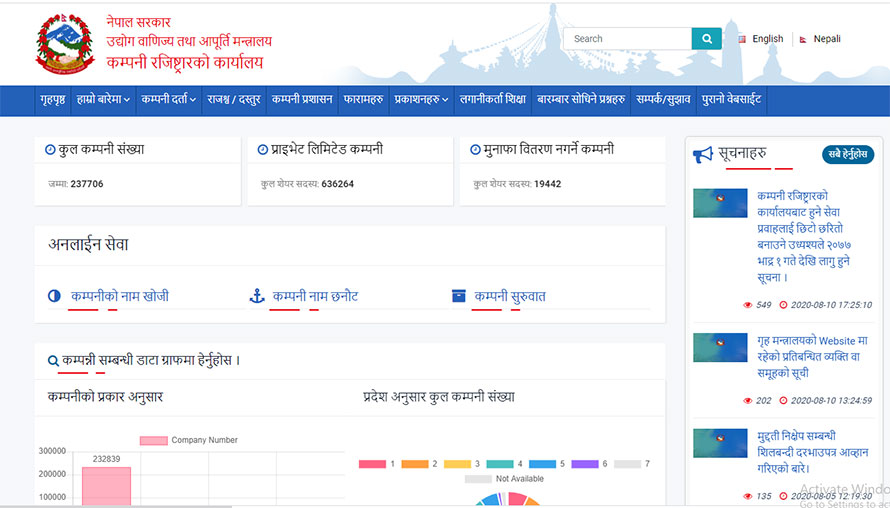
Task: Click the magnifier icon beside डाटा ग्राफमा हेर्नुहोस
Action: (x=53, y=360)
